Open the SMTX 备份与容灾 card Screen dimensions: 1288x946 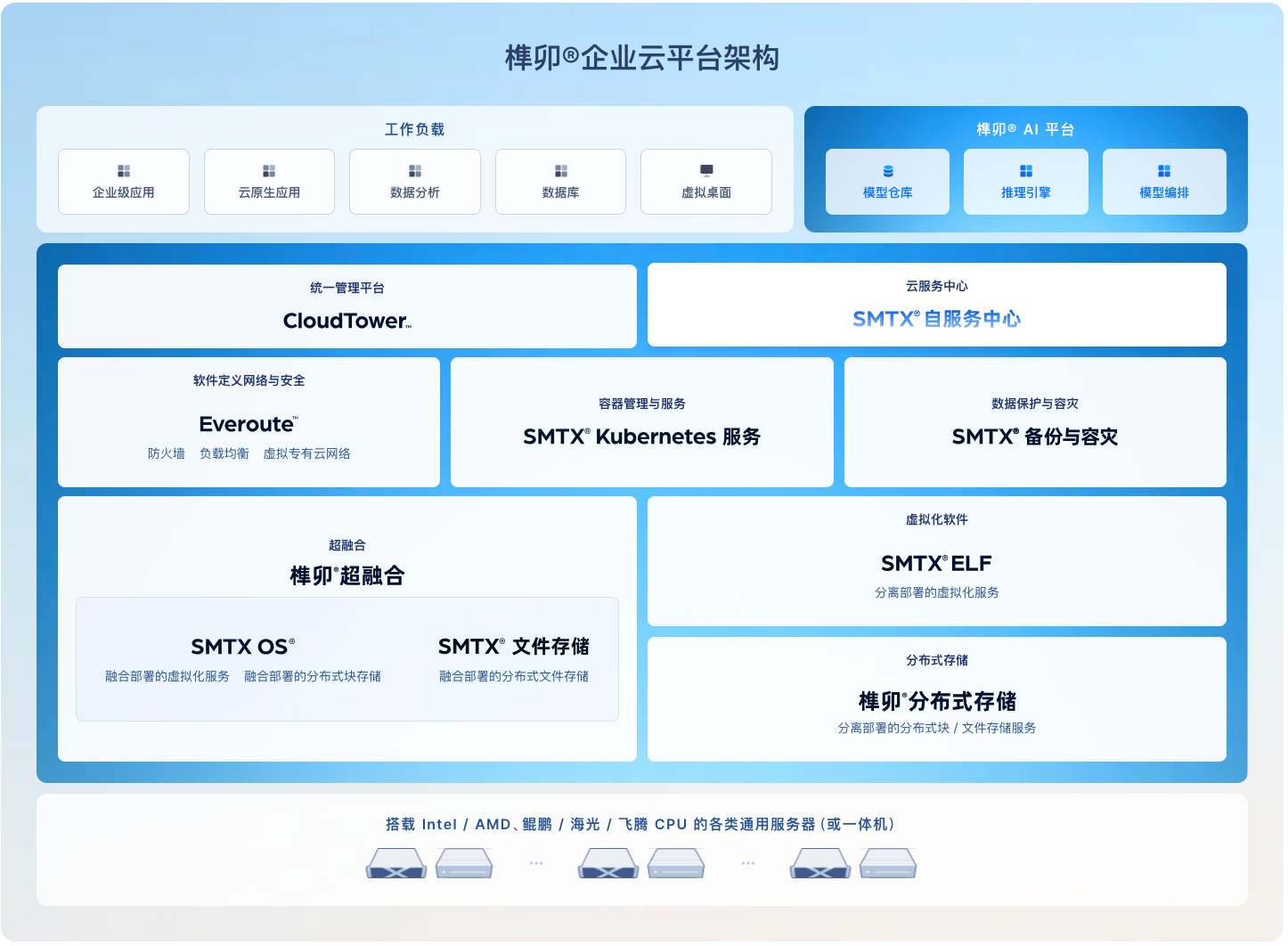click(1035, 423)
